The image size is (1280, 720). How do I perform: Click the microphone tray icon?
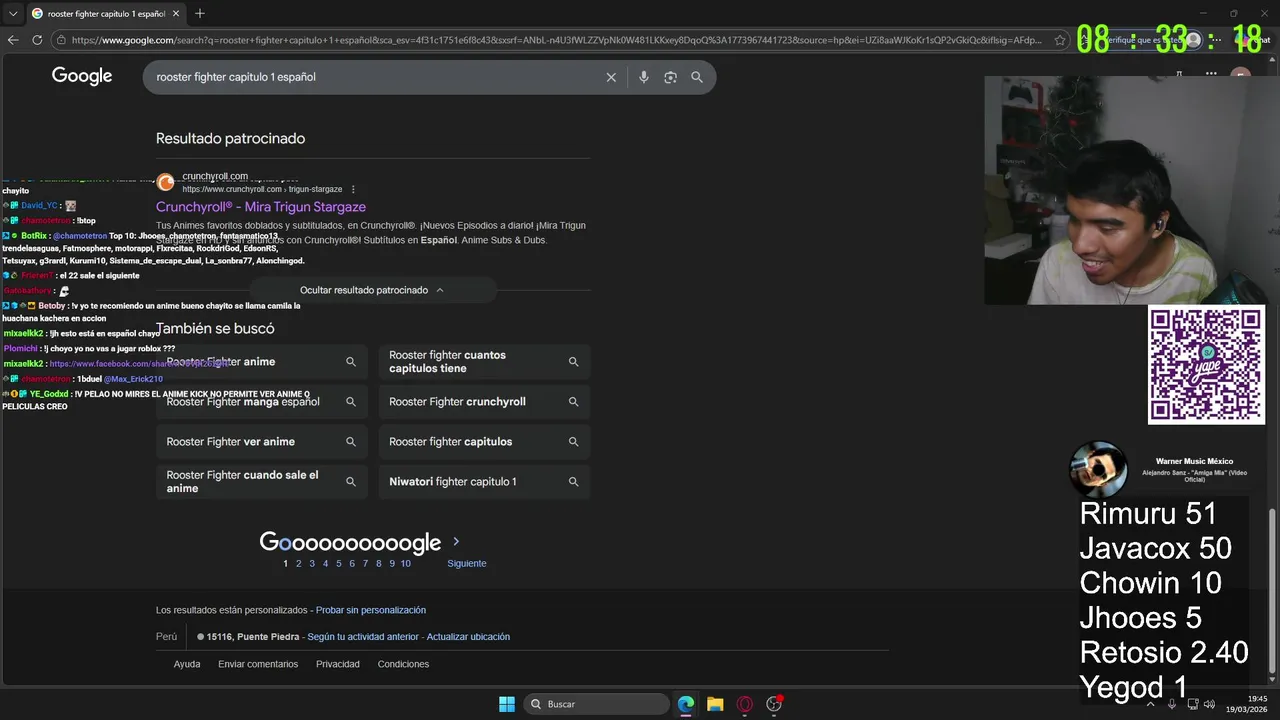pyautogui.click(x=1172, y=704)
